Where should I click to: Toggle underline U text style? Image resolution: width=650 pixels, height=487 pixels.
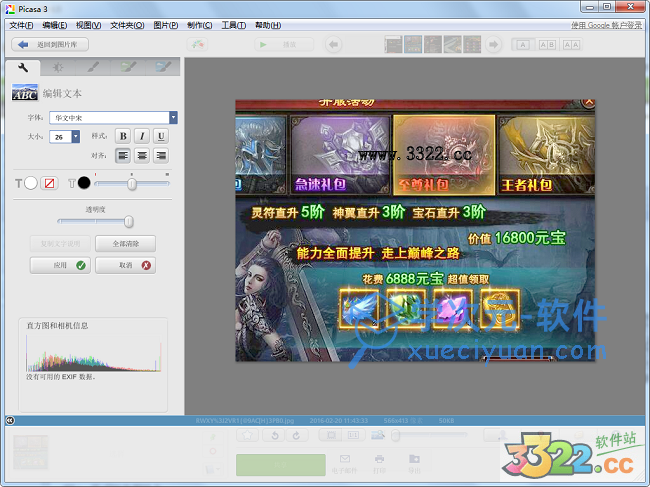(x=161, y=136)
